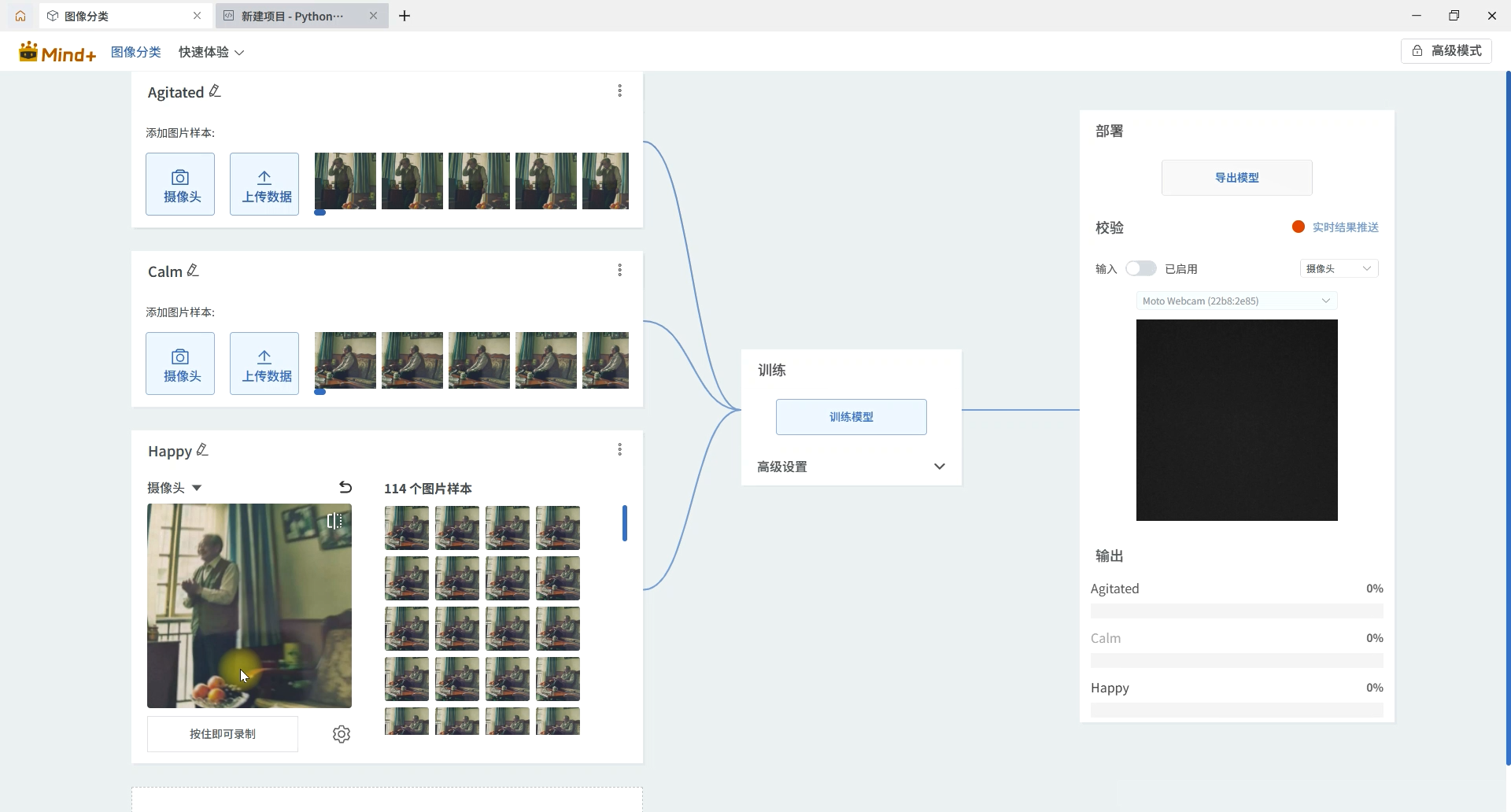This screenshot has height=812, width=1511.
Task: Open the quick experience menu
Action: (211, 52)
